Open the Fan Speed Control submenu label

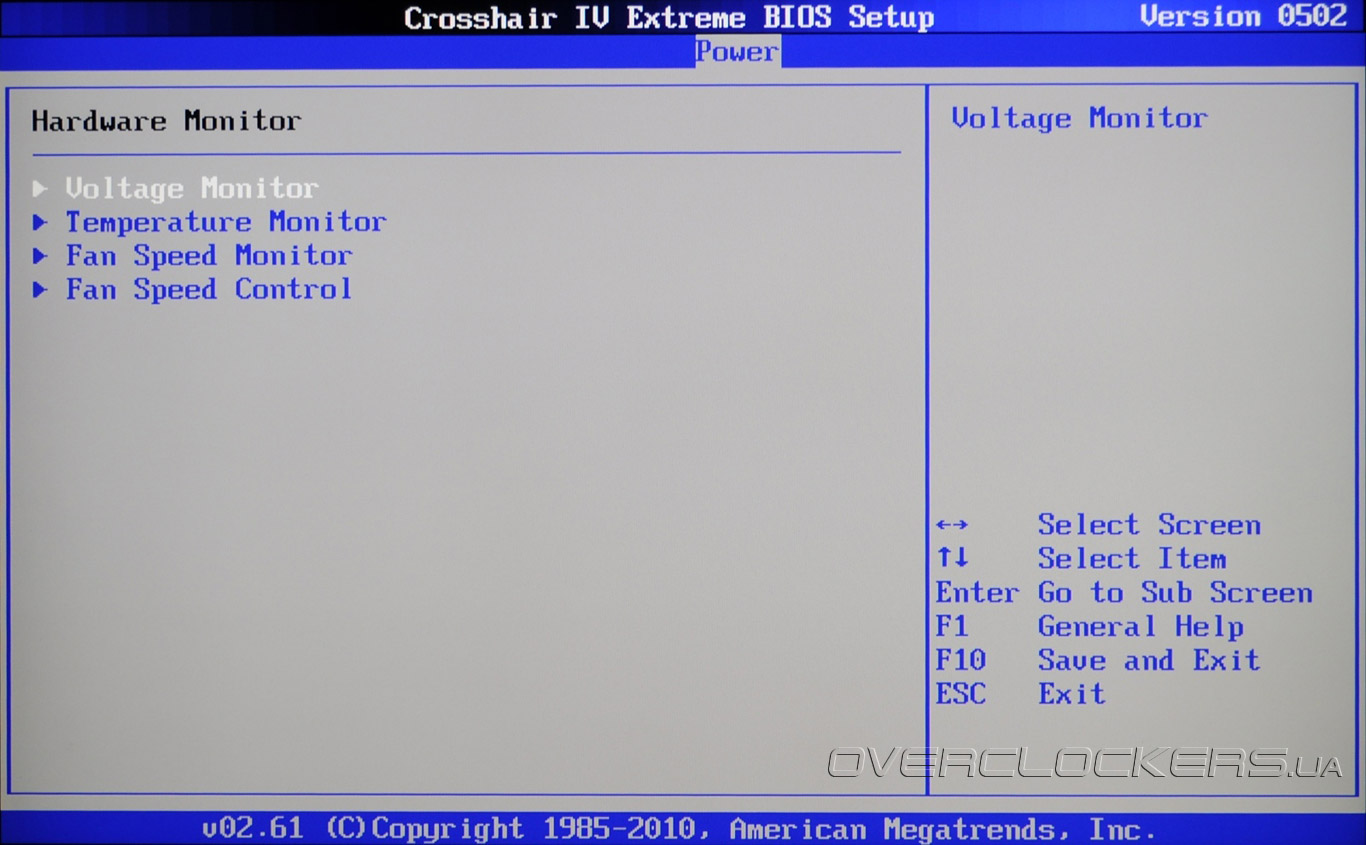[x=209, y=290]
